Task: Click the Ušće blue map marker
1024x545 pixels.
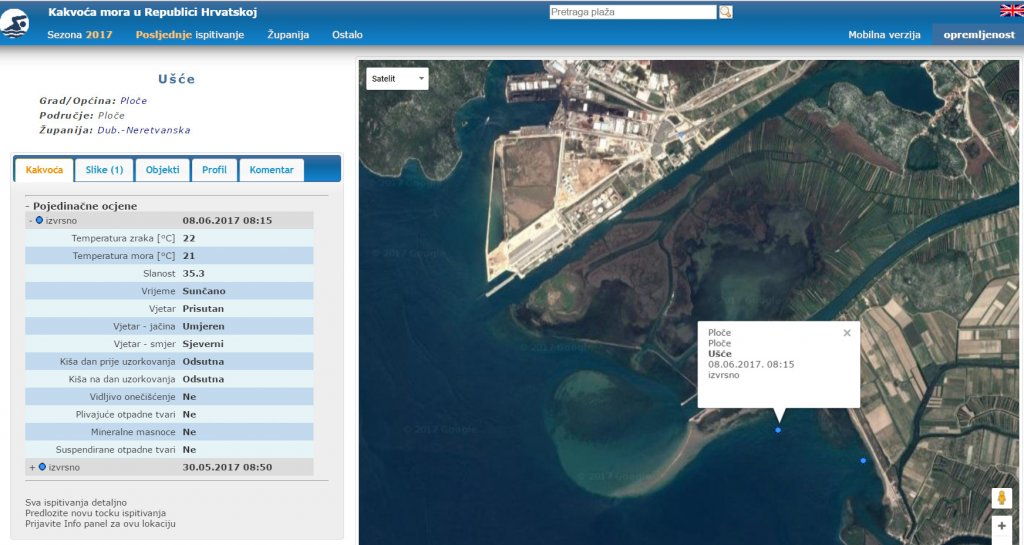Action: click(x=778, y=430)
